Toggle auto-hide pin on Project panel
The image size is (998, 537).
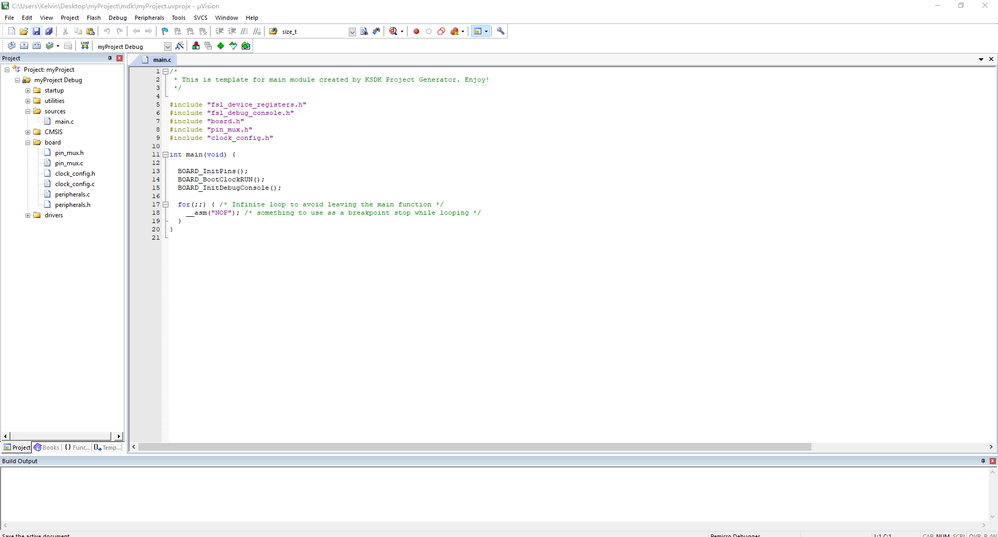click(109, 58)
